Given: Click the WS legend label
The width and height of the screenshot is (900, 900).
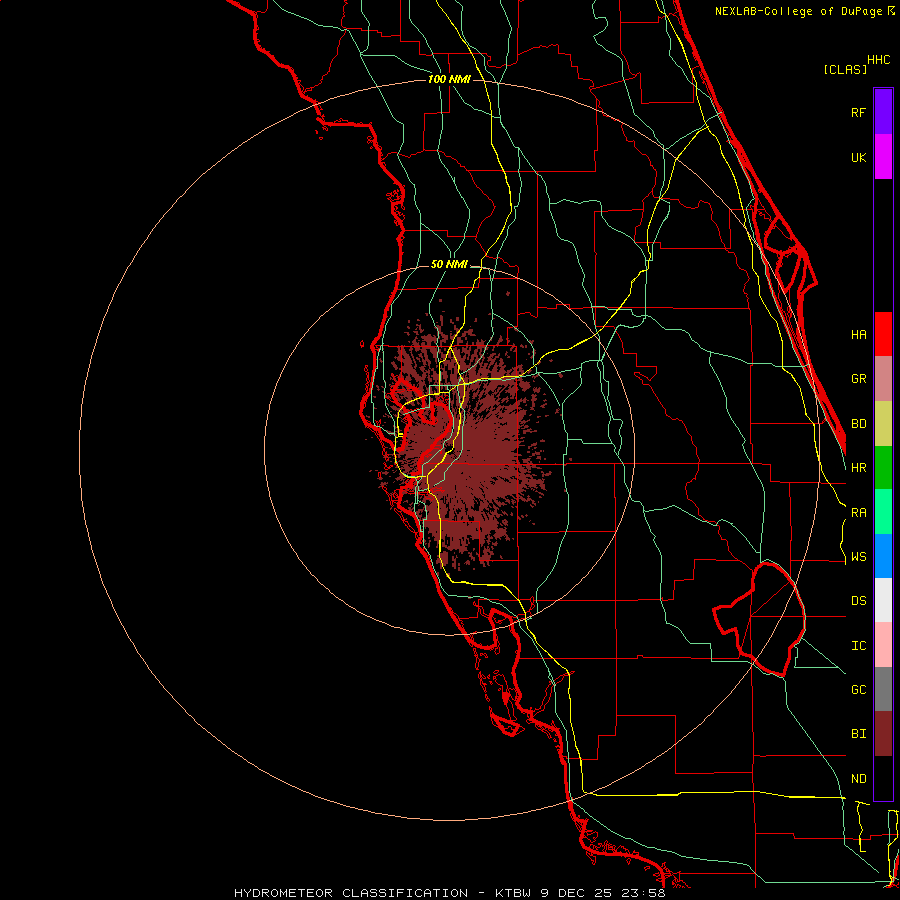Looking at the screenshot, I should coord(859,557).
